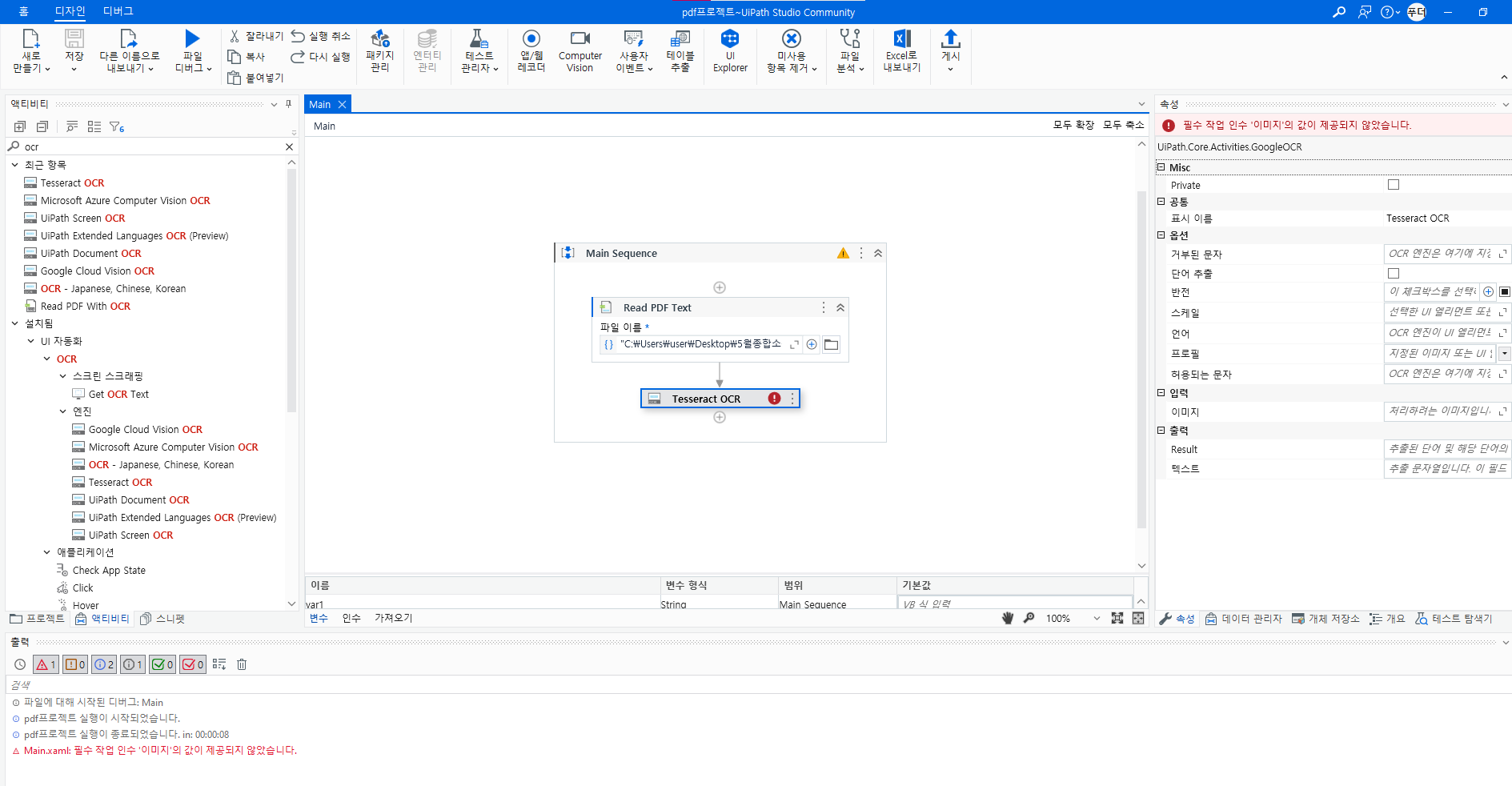Open the 가져오기 panel button
1512x786 pixels.
click(x=393, y=618)
